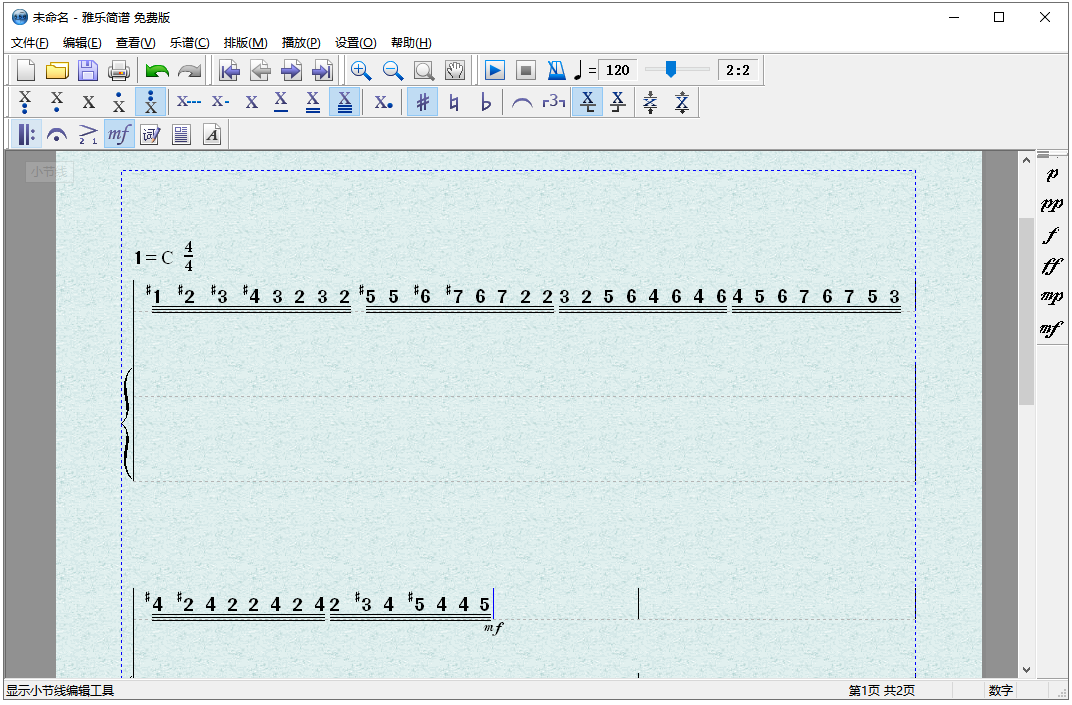This screenshot has height=705, width=1072.
Task: Select the fermata tool
Action: [x=57, y=134]
